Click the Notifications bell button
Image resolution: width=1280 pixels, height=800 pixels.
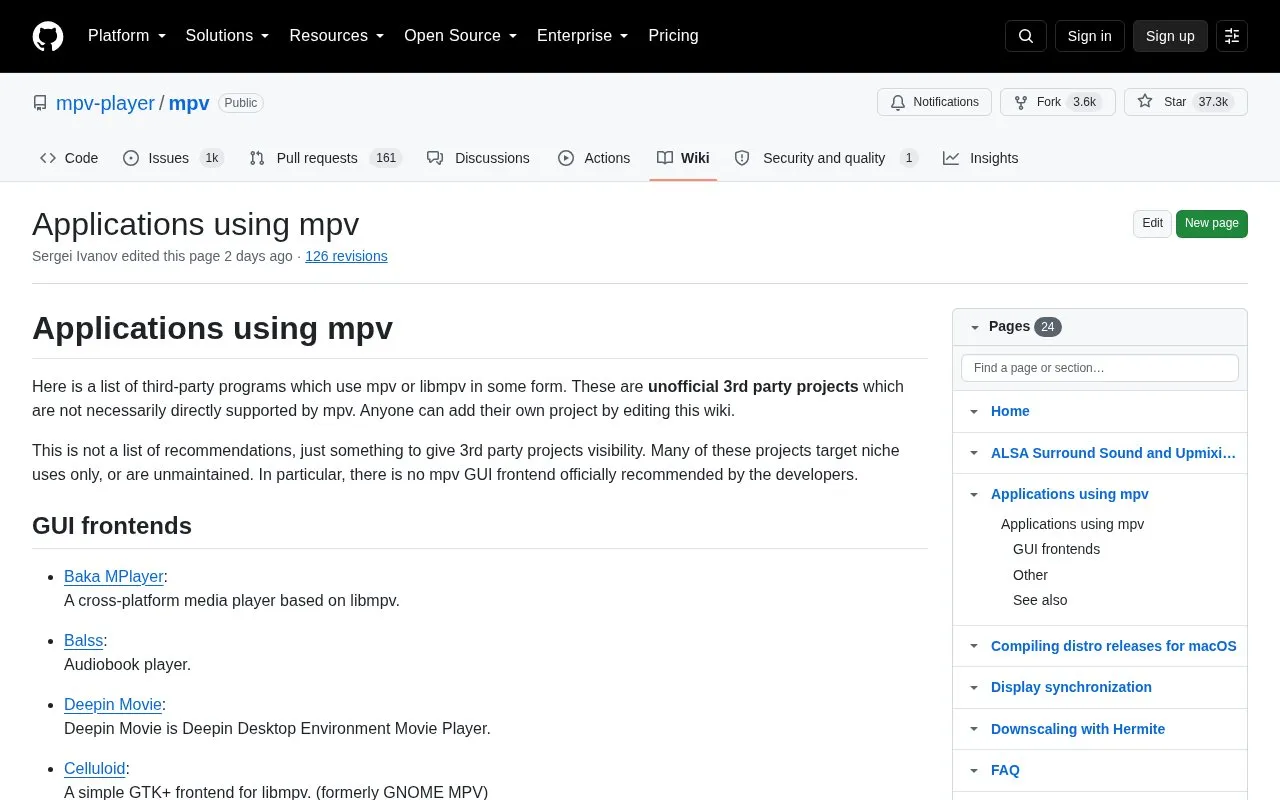click(x=934, y=102)
